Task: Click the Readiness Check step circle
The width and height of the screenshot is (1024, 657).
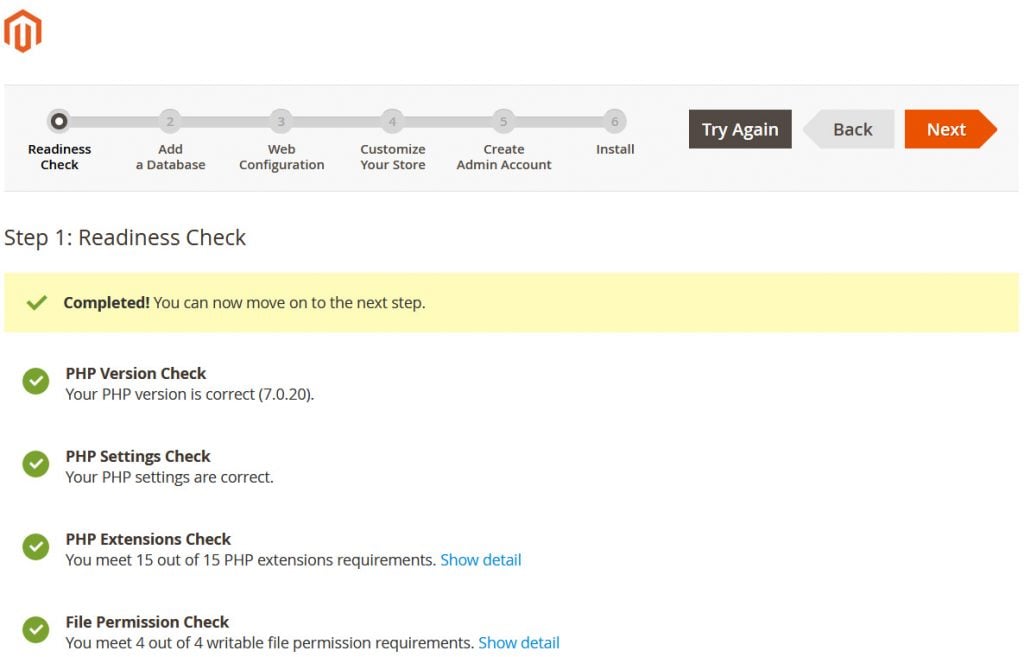Action: pyautogui.click(x=59, y=122)
